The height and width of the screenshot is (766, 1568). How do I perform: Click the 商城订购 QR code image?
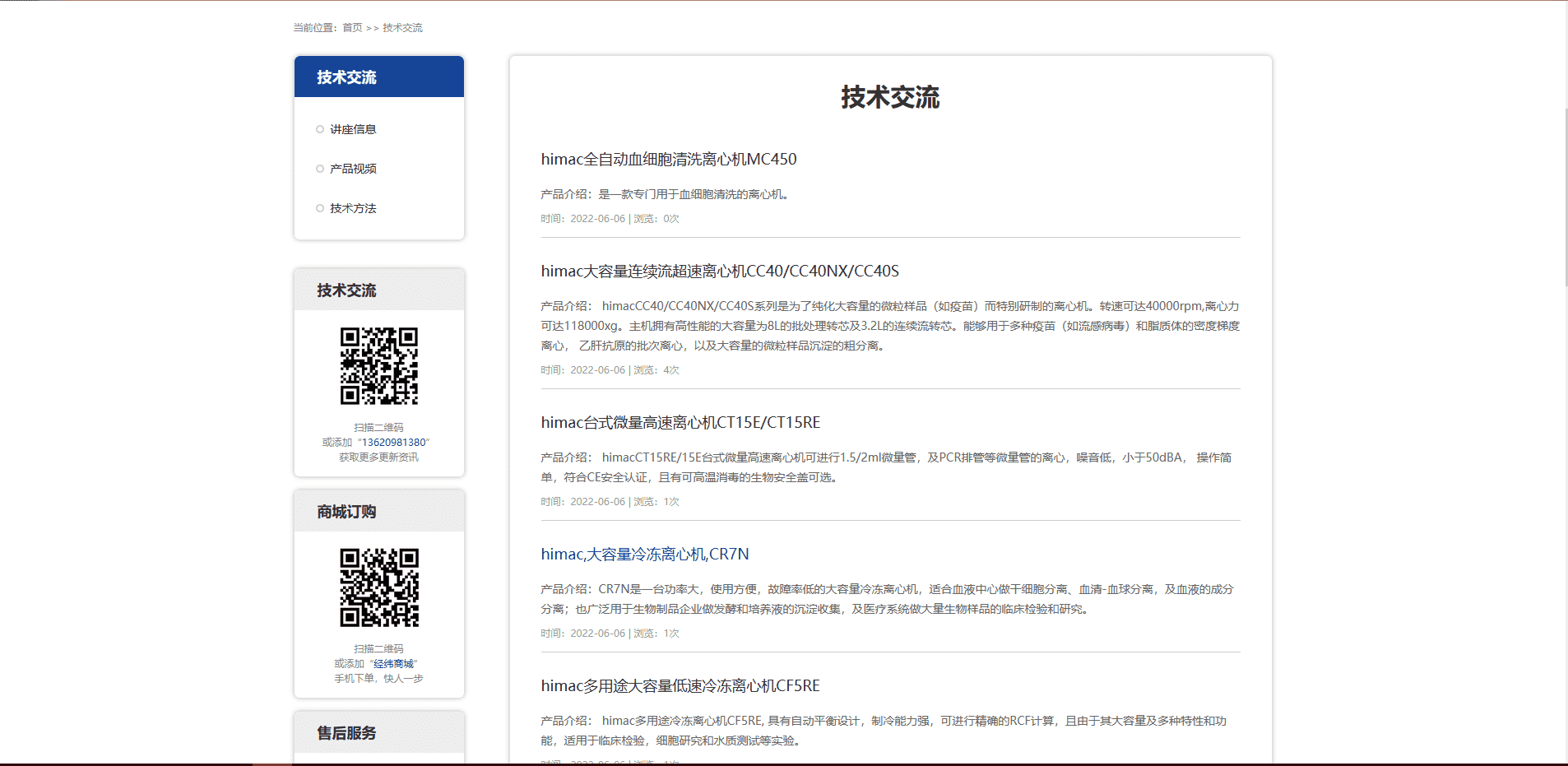click(379, 587)
